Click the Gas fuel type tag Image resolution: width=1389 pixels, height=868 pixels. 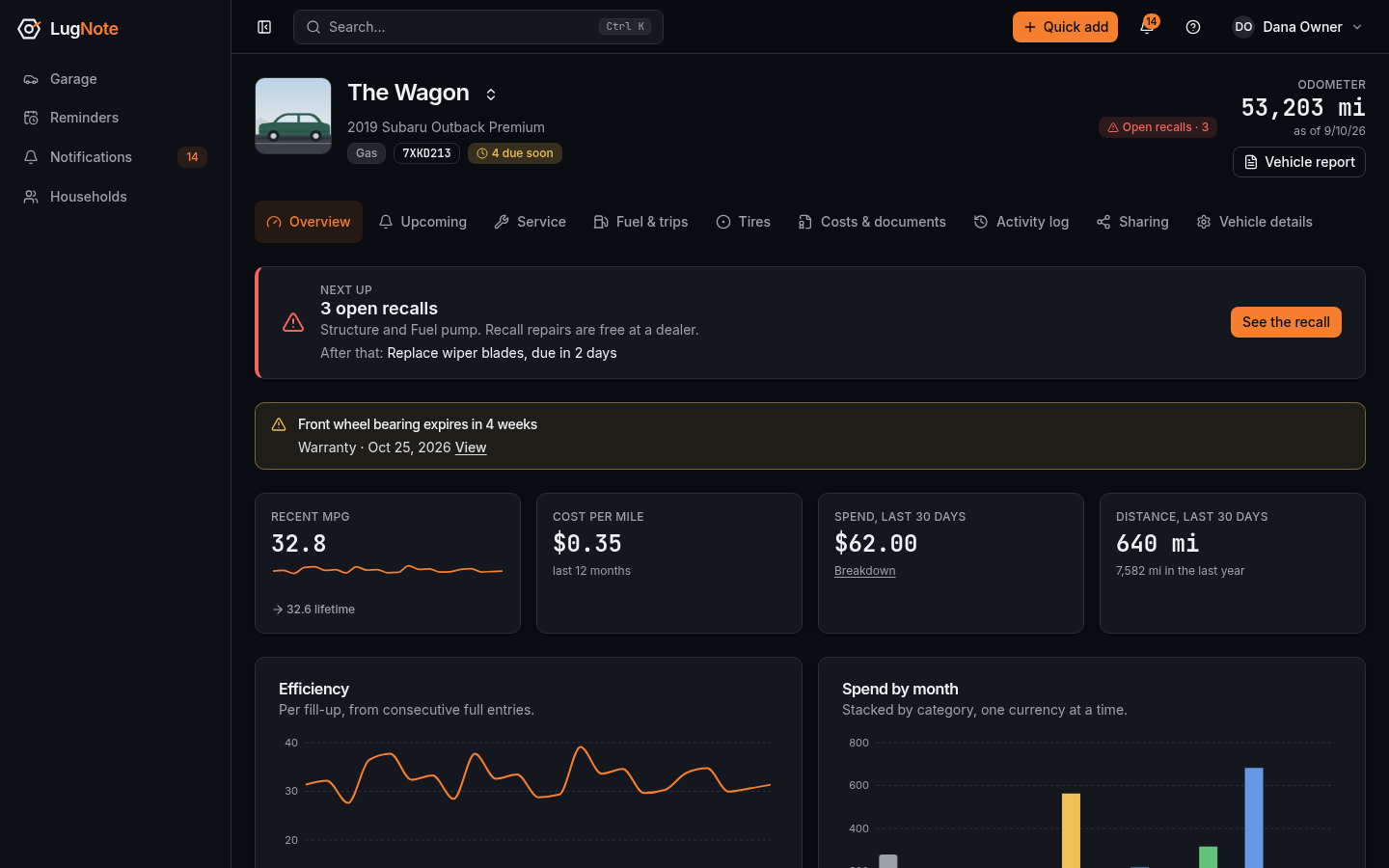click(367, 153)
